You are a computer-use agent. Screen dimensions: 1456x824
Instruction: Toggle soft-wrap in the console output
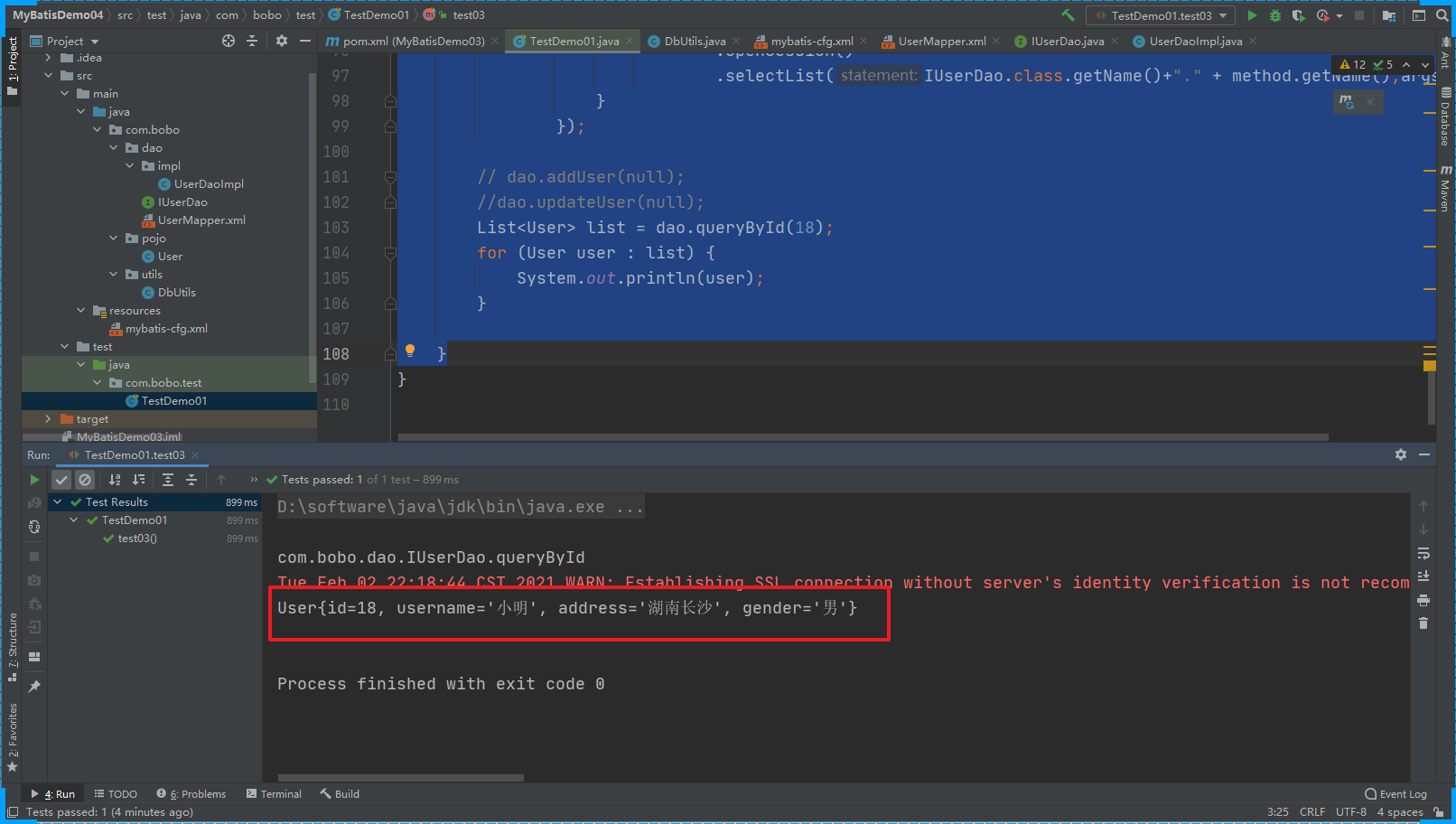click(1423, 553)
